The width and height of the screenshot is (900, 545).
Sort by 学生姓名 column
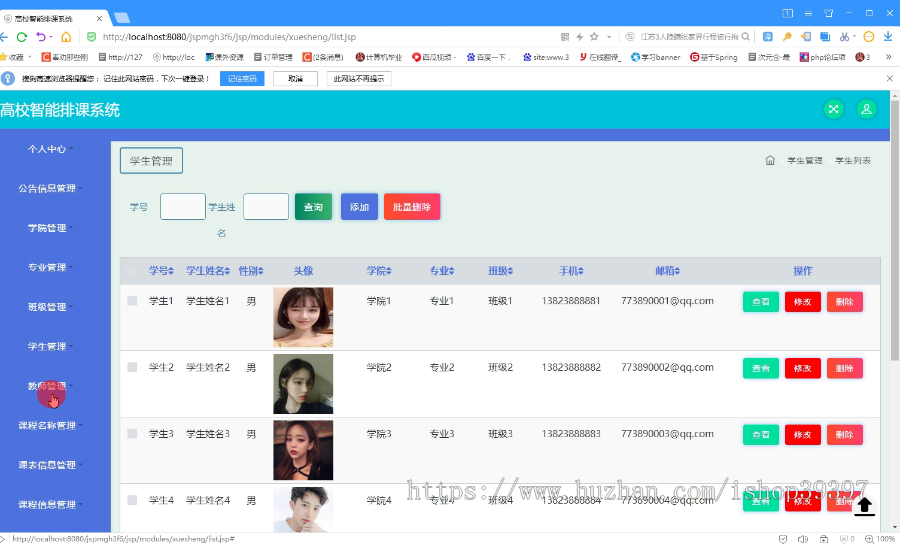click(208, 271)
